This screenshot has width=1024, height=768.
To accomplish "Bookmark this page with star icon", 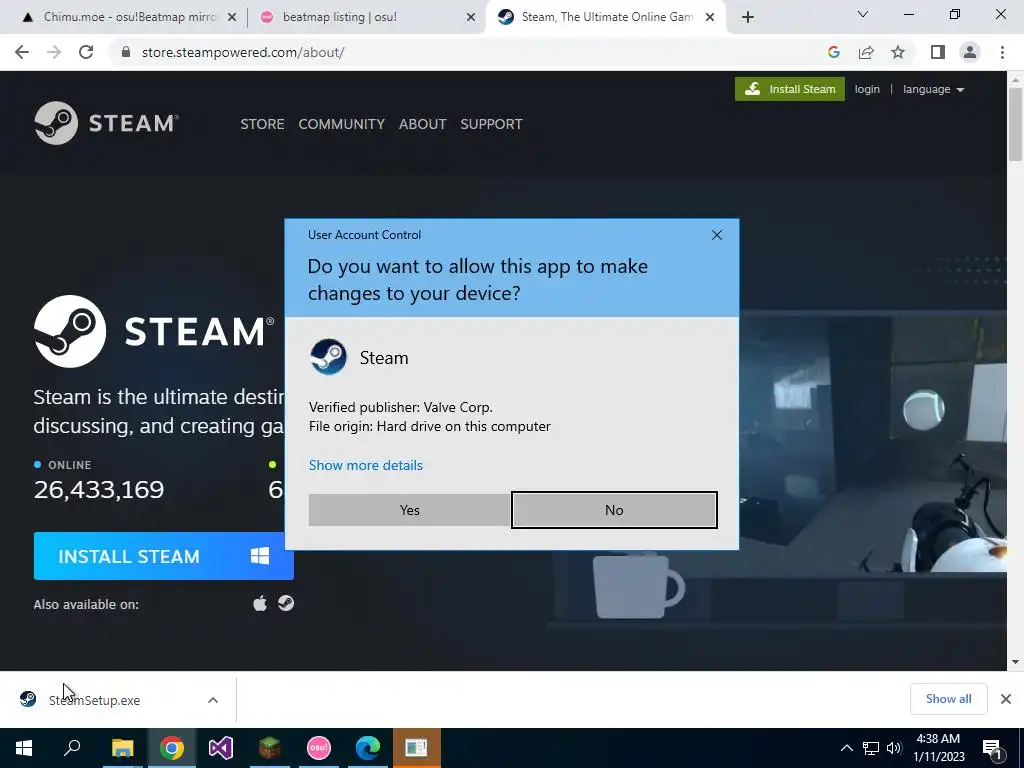I will 898,52.
